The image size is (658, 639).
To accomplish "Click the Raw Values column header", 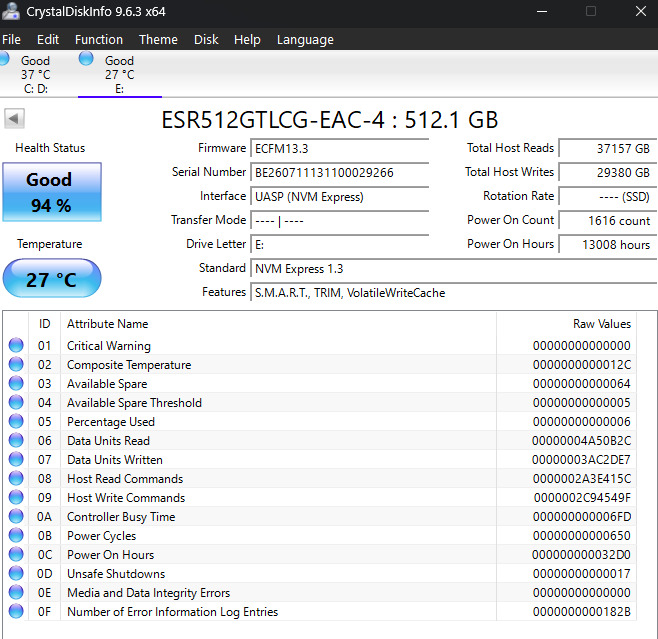I will click(599, 324).
